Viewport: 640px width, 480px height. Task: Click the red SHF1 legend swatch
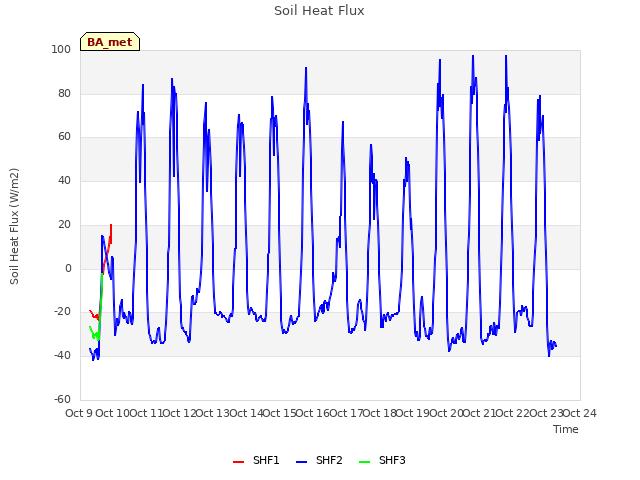[x=238, y=462]
